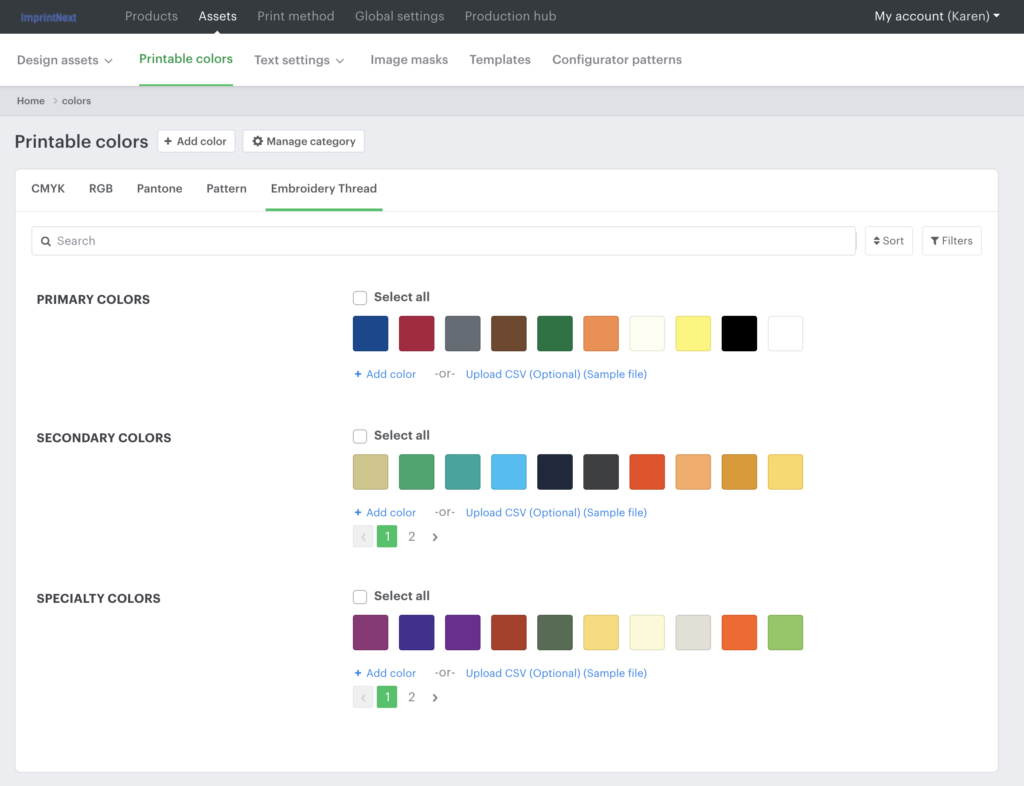Open the Production hub menu
The height and width of the screenshot is (786, 1024).
point(510,17)
